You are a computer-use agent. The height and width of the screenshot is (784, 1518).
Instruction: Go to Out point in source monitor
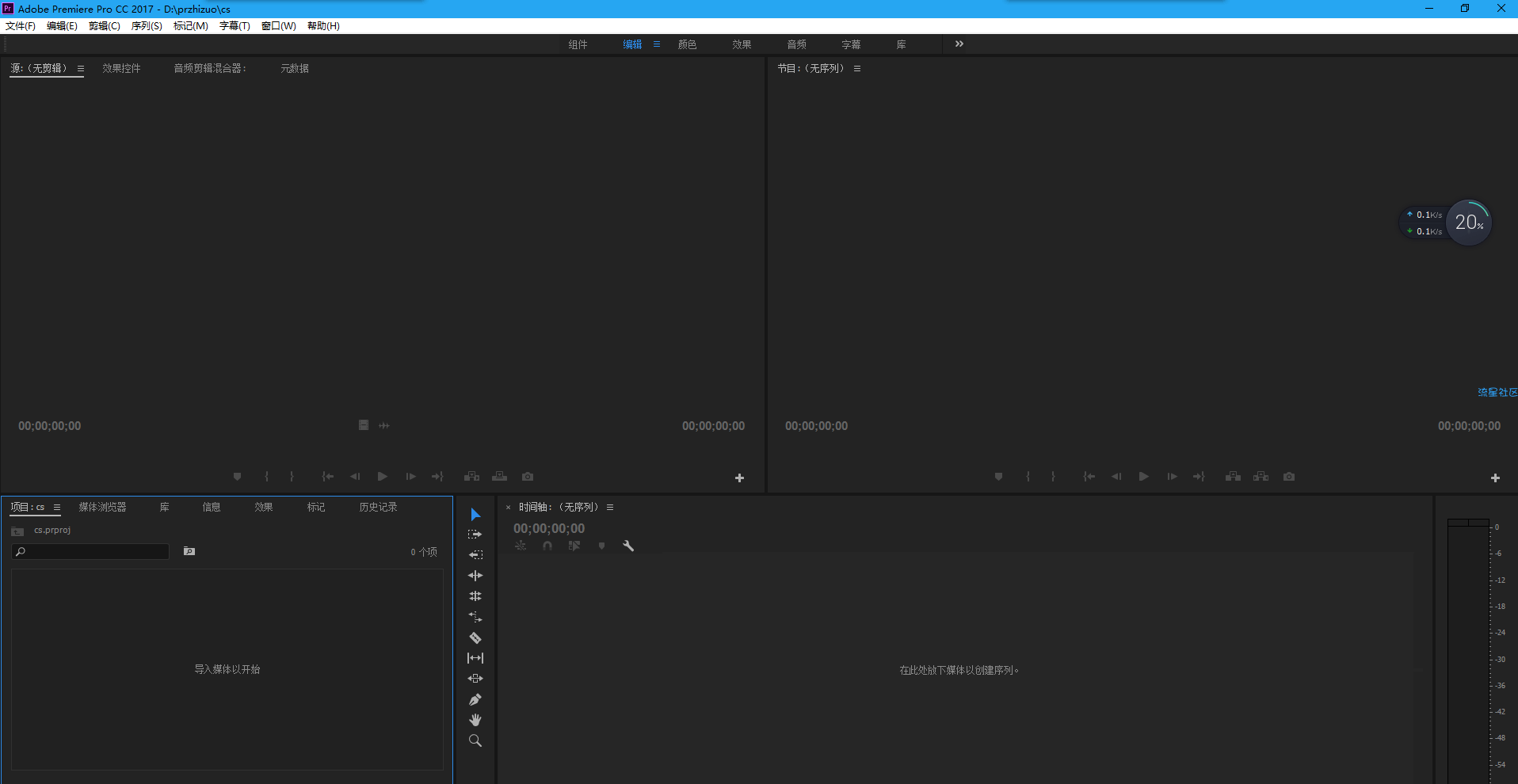click(437, 477)
